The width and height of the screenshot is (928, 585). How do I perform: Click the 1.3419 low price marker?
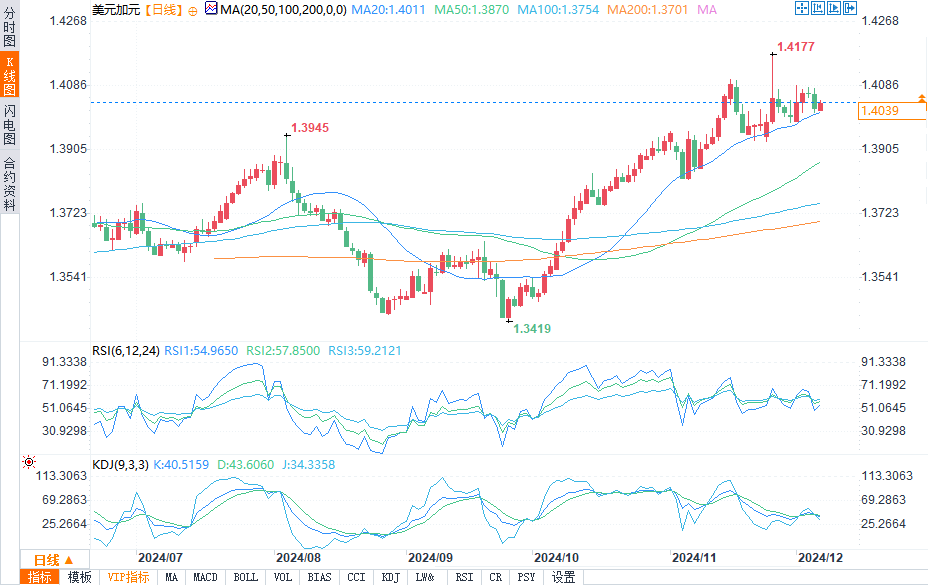(532, 329)
